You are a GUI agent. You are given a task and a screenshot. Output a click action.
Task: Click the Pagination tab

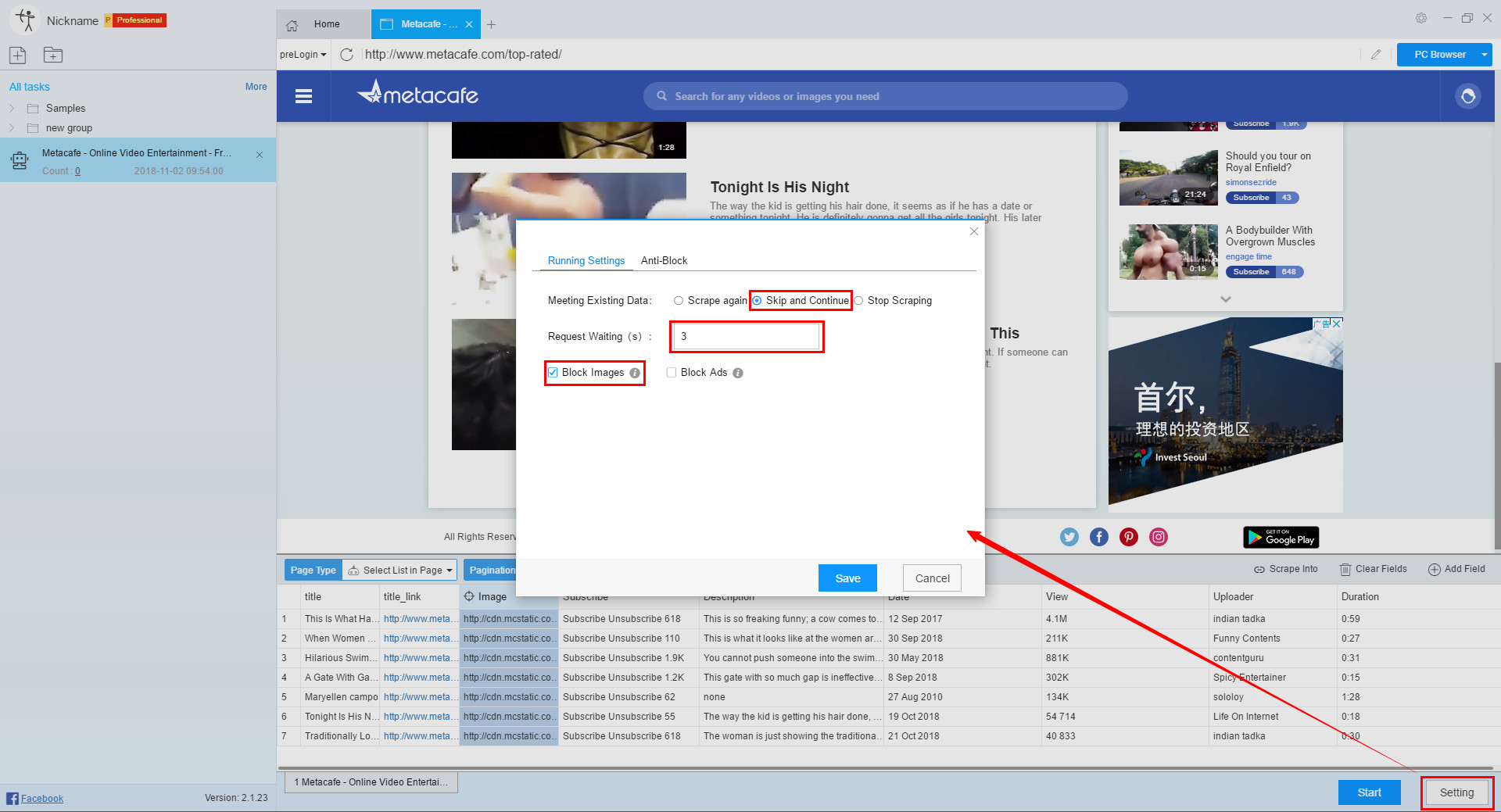pyautogui.click(x=491, y=571)
